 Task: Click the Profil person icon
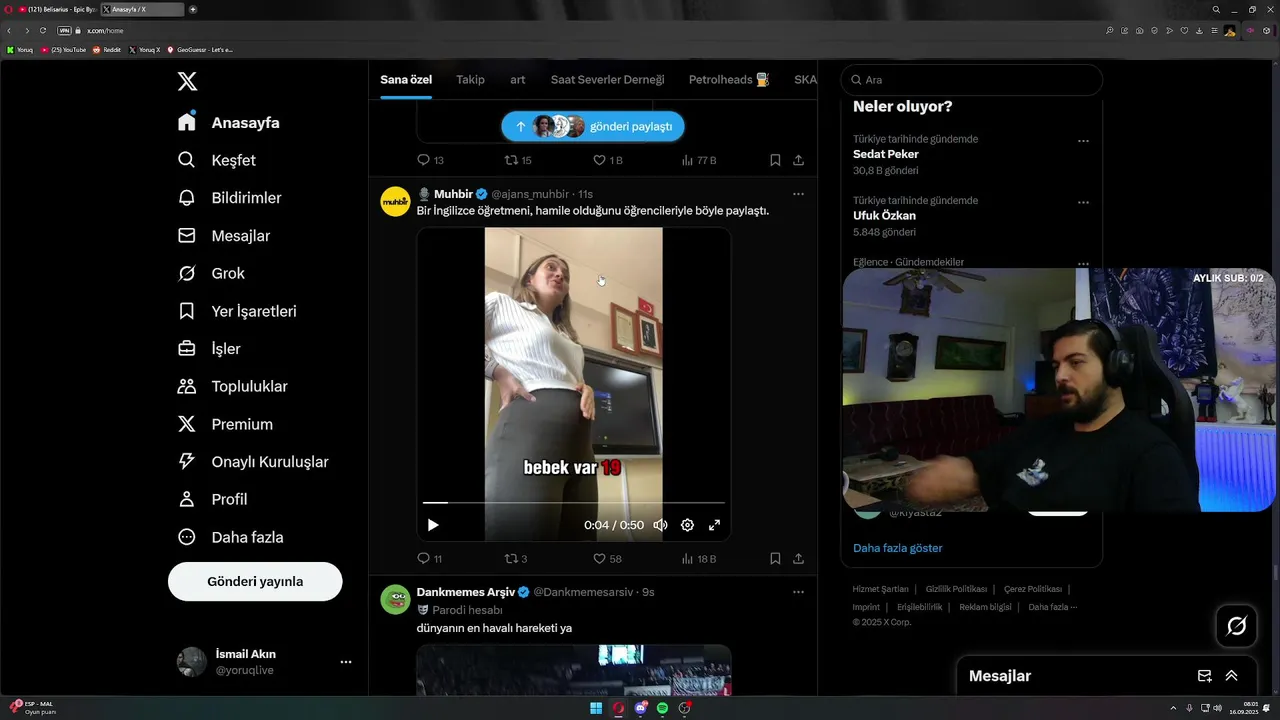[186, 499]
